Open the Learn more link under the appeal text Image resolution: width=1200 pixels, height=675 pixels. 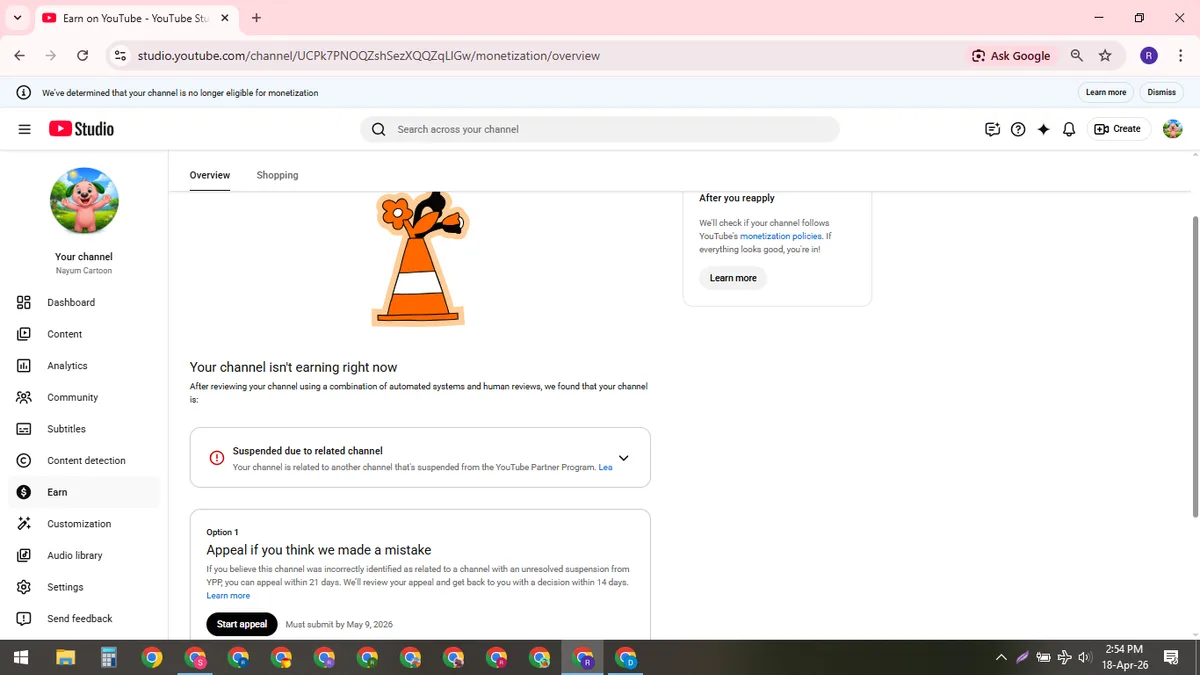[x=228, y=596]
